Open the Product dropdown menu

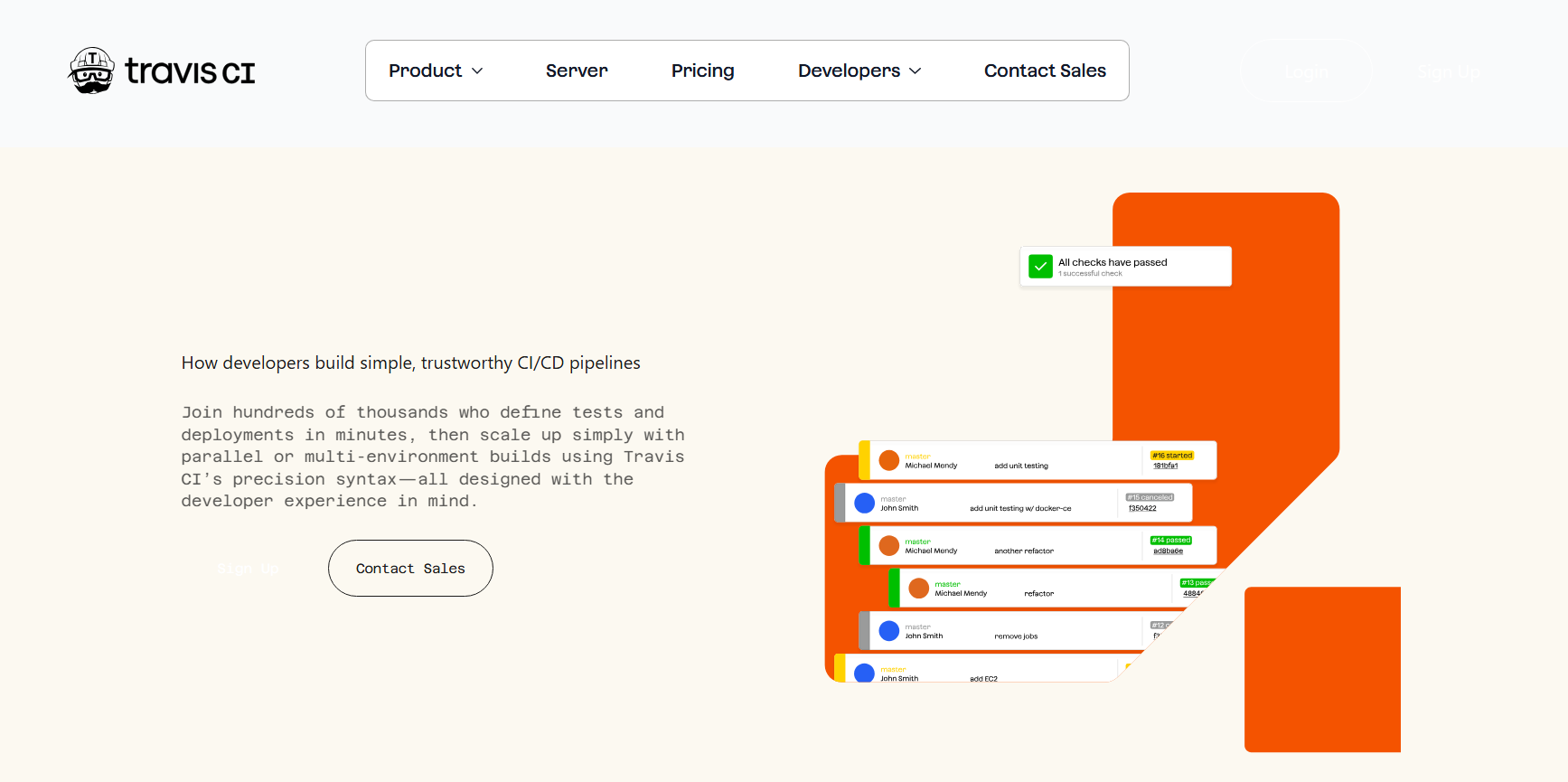coord(436,71)
